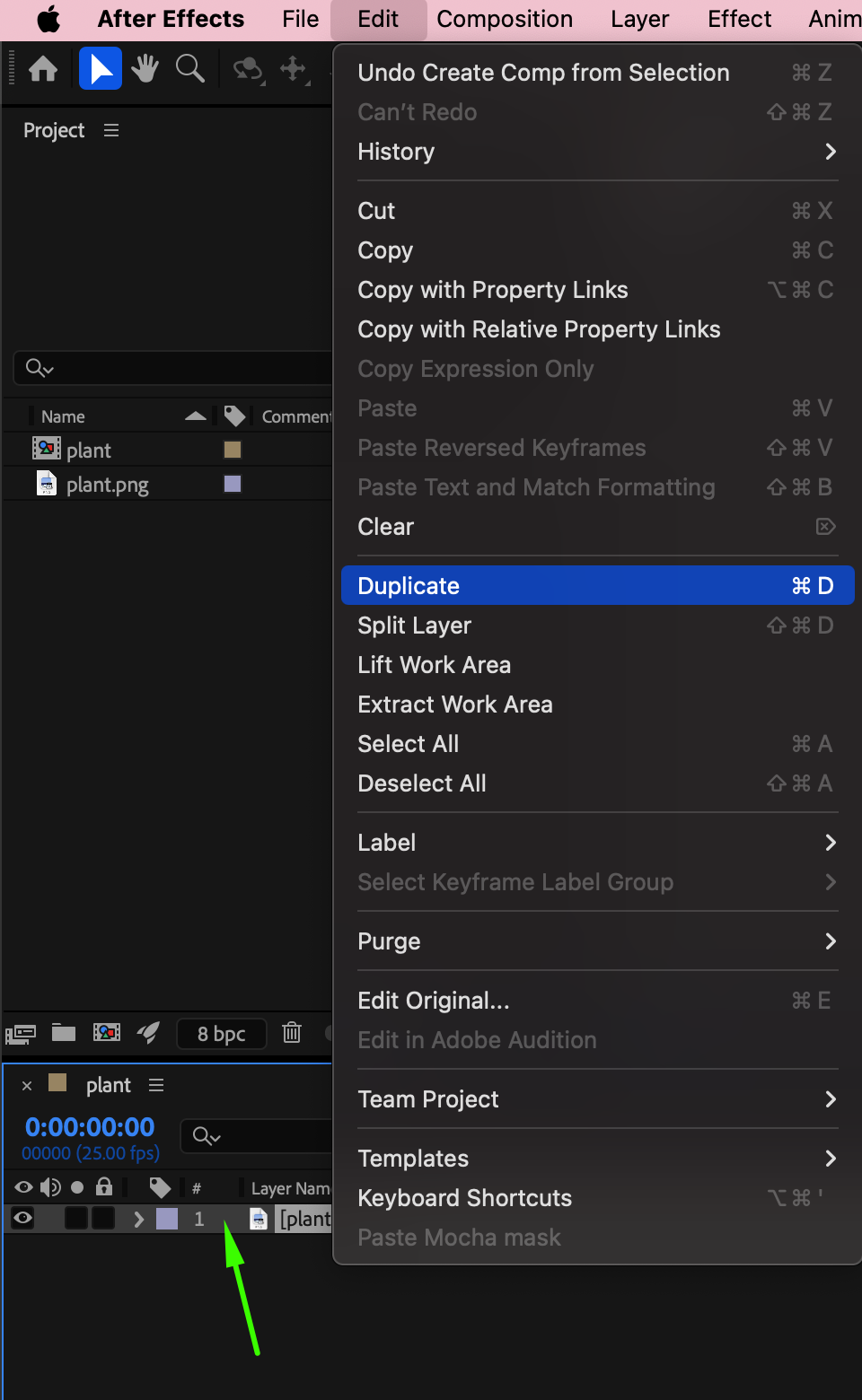Delete selected item with trash icon
Image resolution: width=862 pixels, height=1400 pixels.
pyautogui.click(x=292, y=1033)
